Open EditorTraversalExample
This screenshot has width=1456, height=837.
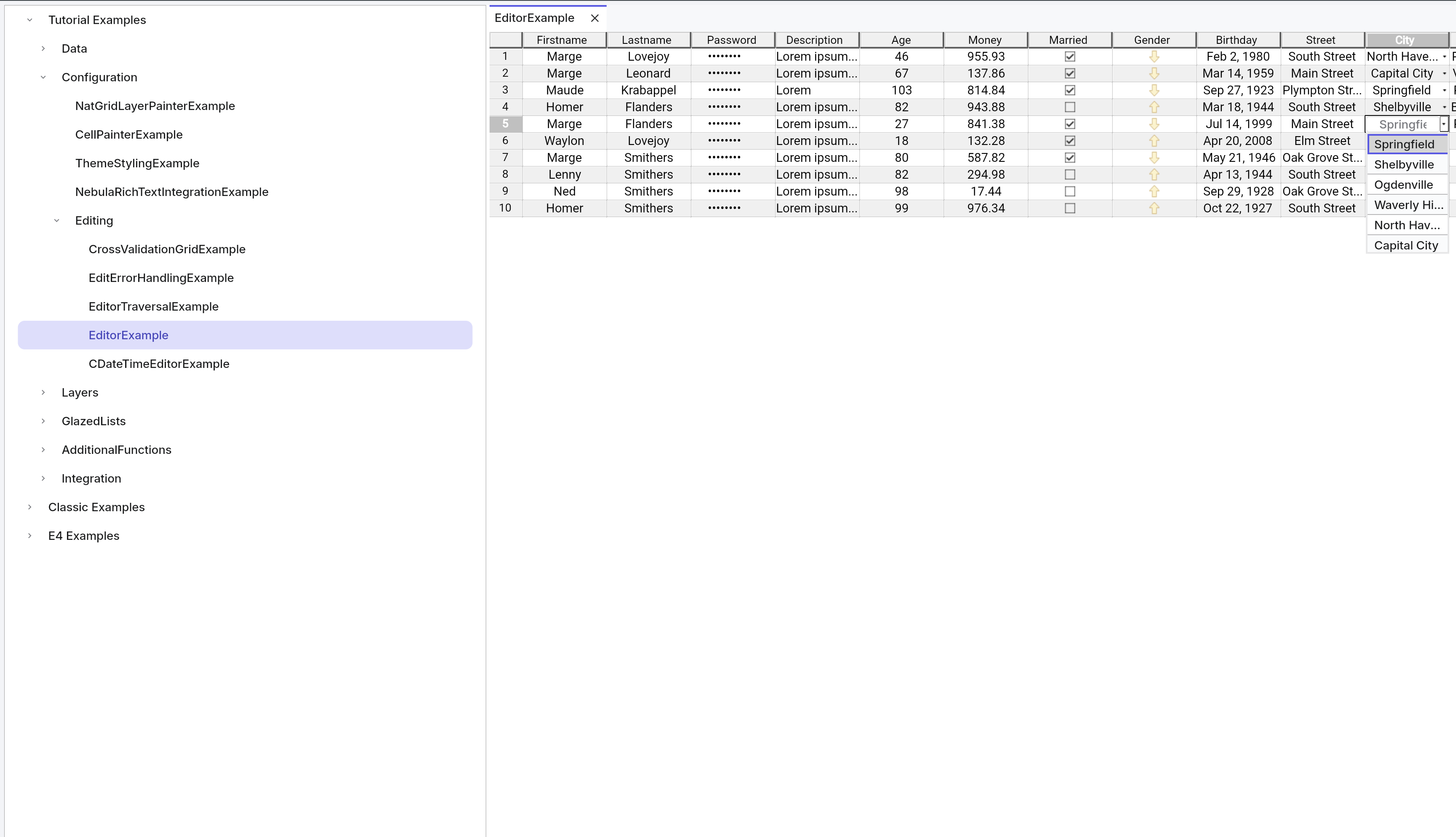tap(153, 306)
